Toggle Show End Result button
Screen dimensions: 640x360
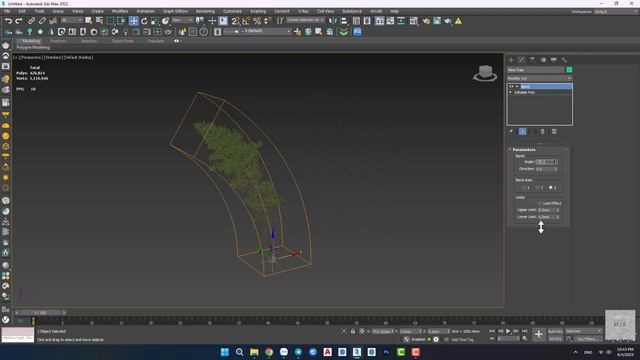pos(522,131)
